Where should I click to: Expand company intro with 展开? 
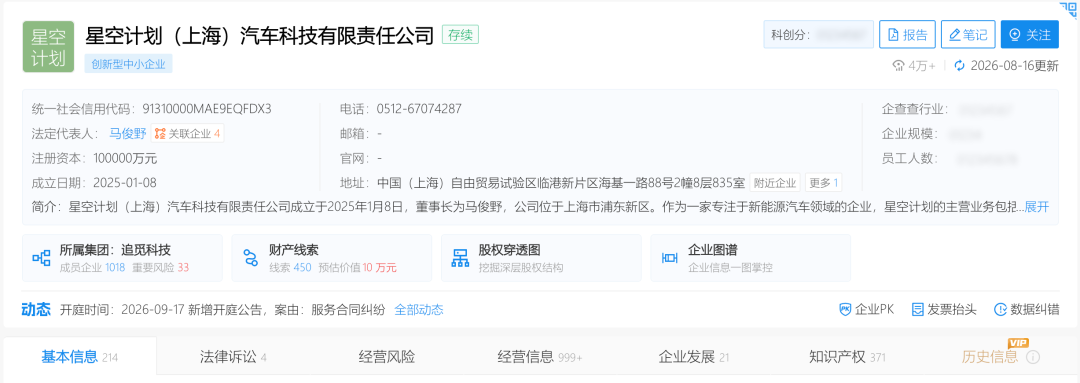1037,207
